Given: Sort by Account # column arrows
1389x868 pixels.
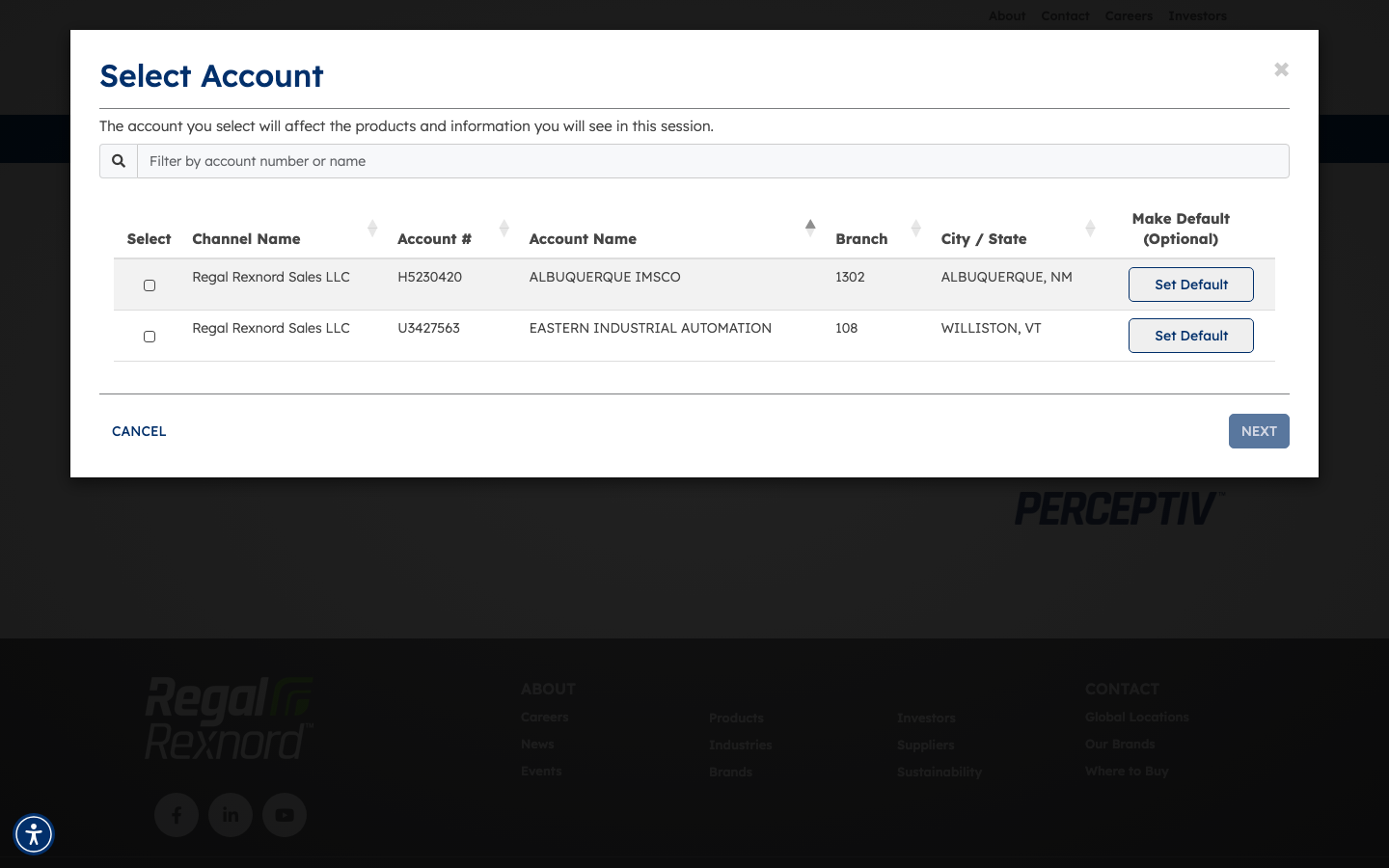Looking at the screenshot, I should click(x=504, y=229).
